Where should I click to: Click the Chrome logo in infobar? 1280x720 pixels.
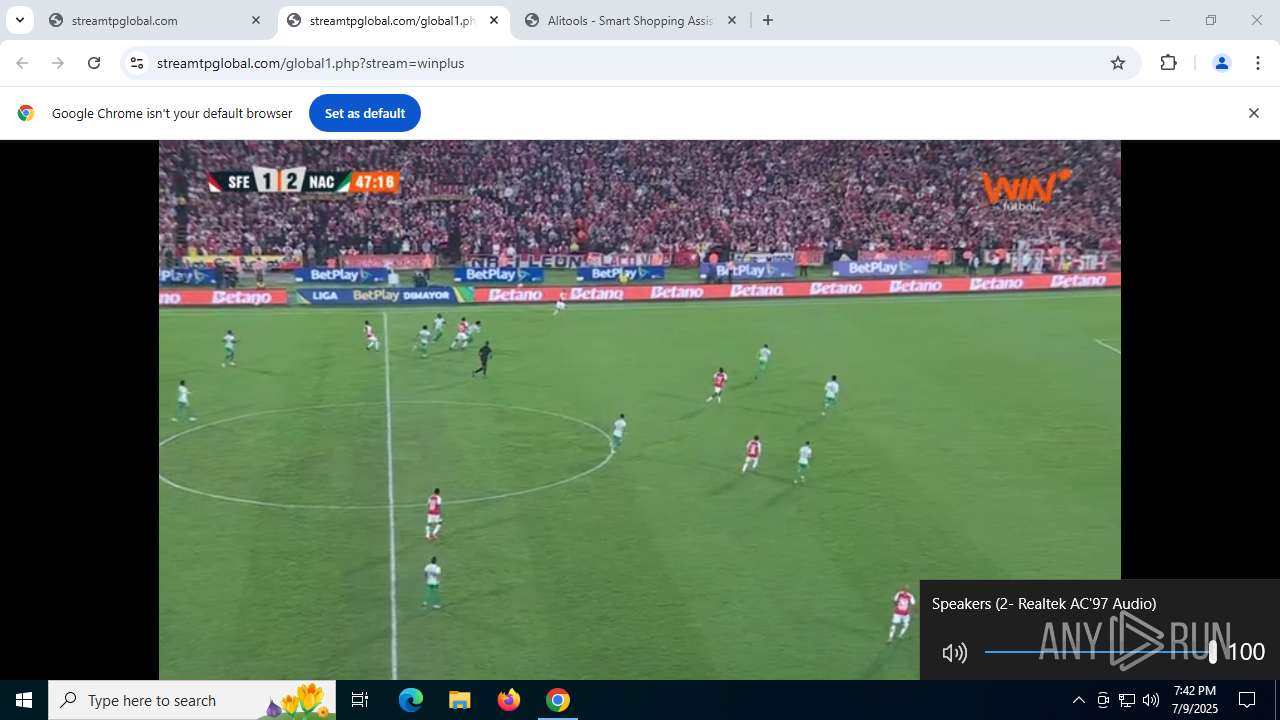26,113
